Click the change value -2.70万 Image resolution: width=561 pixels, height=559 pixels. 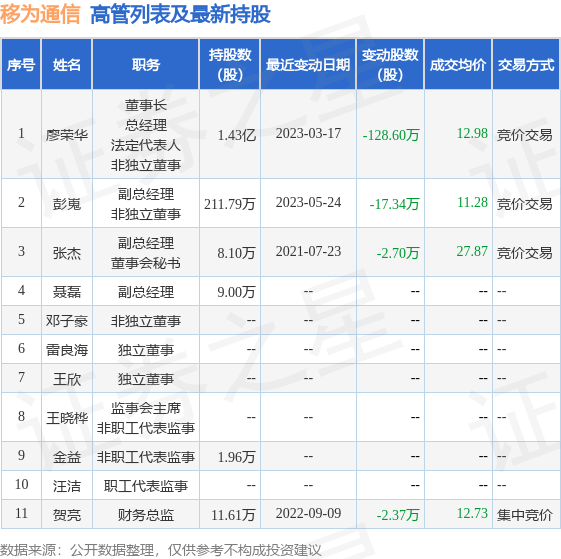[398, 253]
